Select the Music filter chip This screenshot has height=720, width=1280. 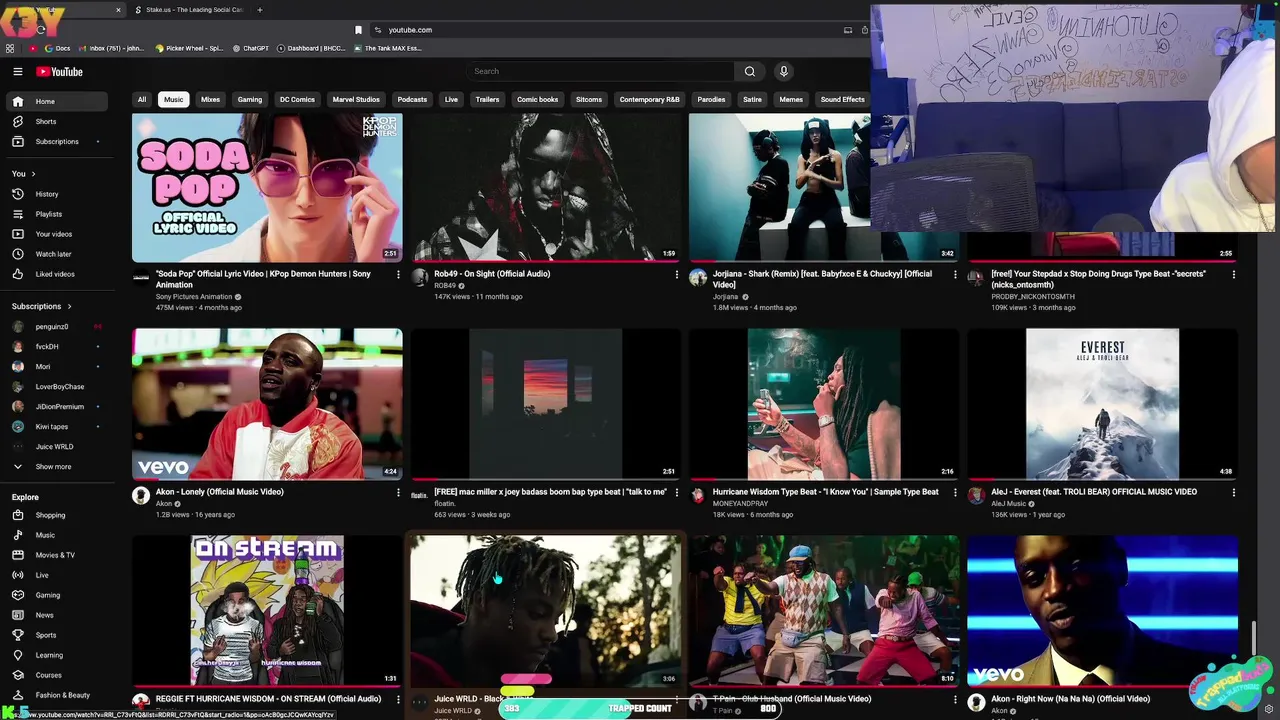[174, 99]
